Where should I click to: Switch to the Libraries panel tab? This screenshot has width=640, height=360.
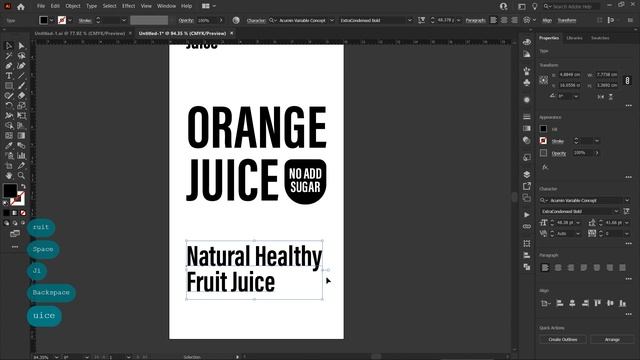point(574,38)
